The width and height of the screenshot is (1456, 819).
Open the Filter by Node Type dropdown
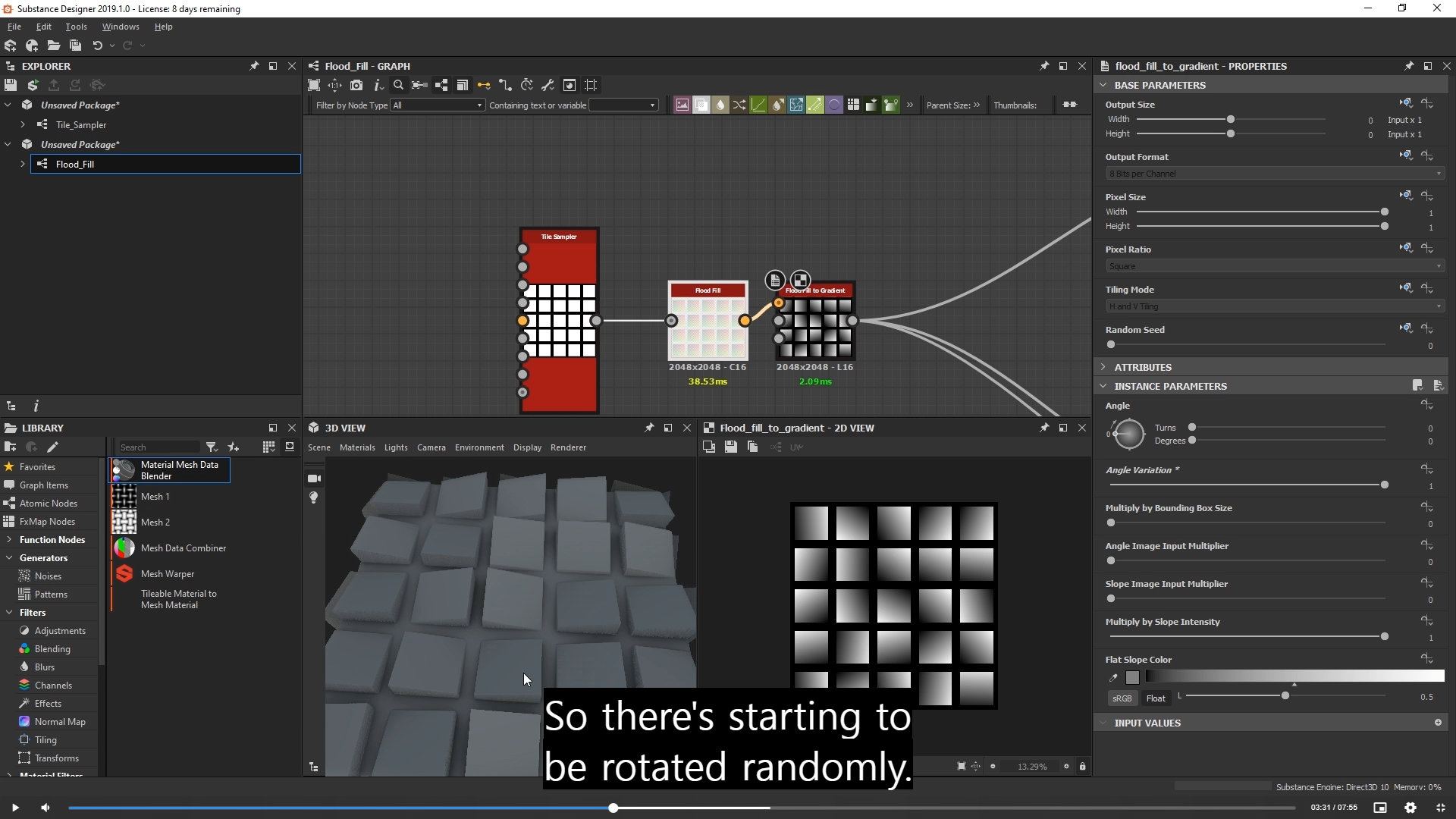click(x=438, y=105)
